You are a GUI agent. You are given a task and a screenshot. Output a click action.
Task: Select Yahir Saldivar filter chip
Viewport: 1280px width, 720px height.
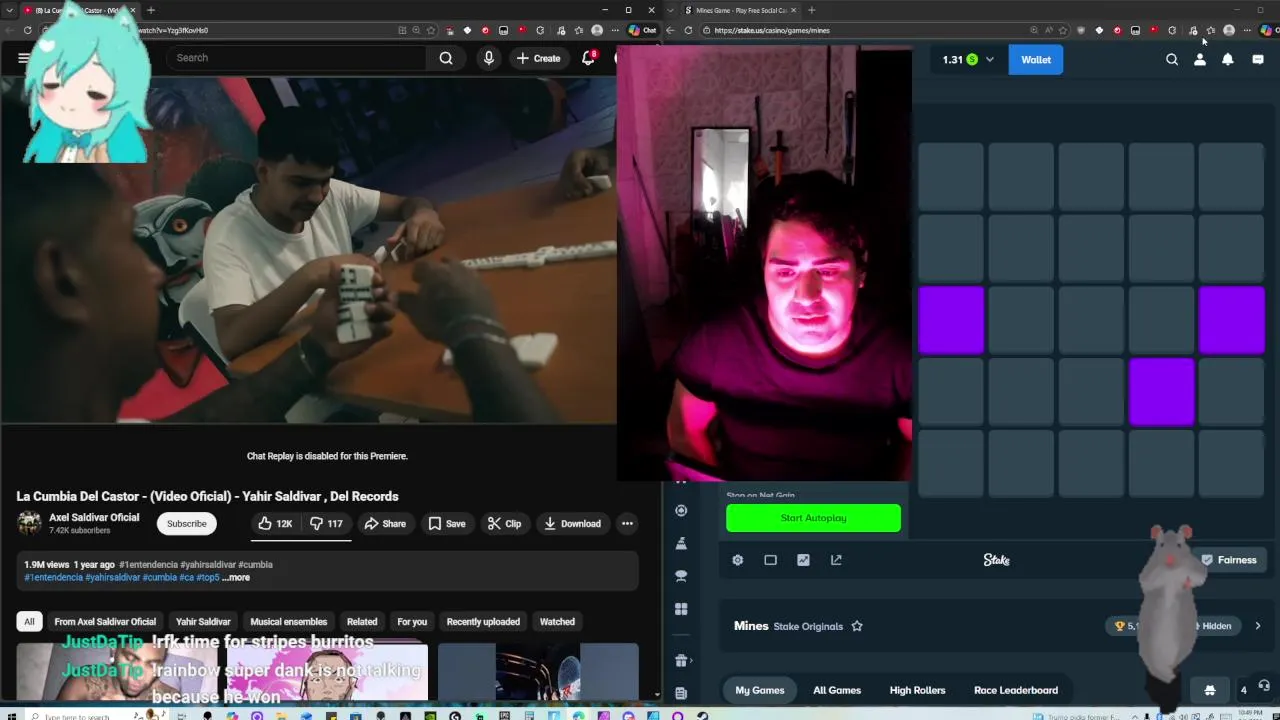click(x=203, y=622)
